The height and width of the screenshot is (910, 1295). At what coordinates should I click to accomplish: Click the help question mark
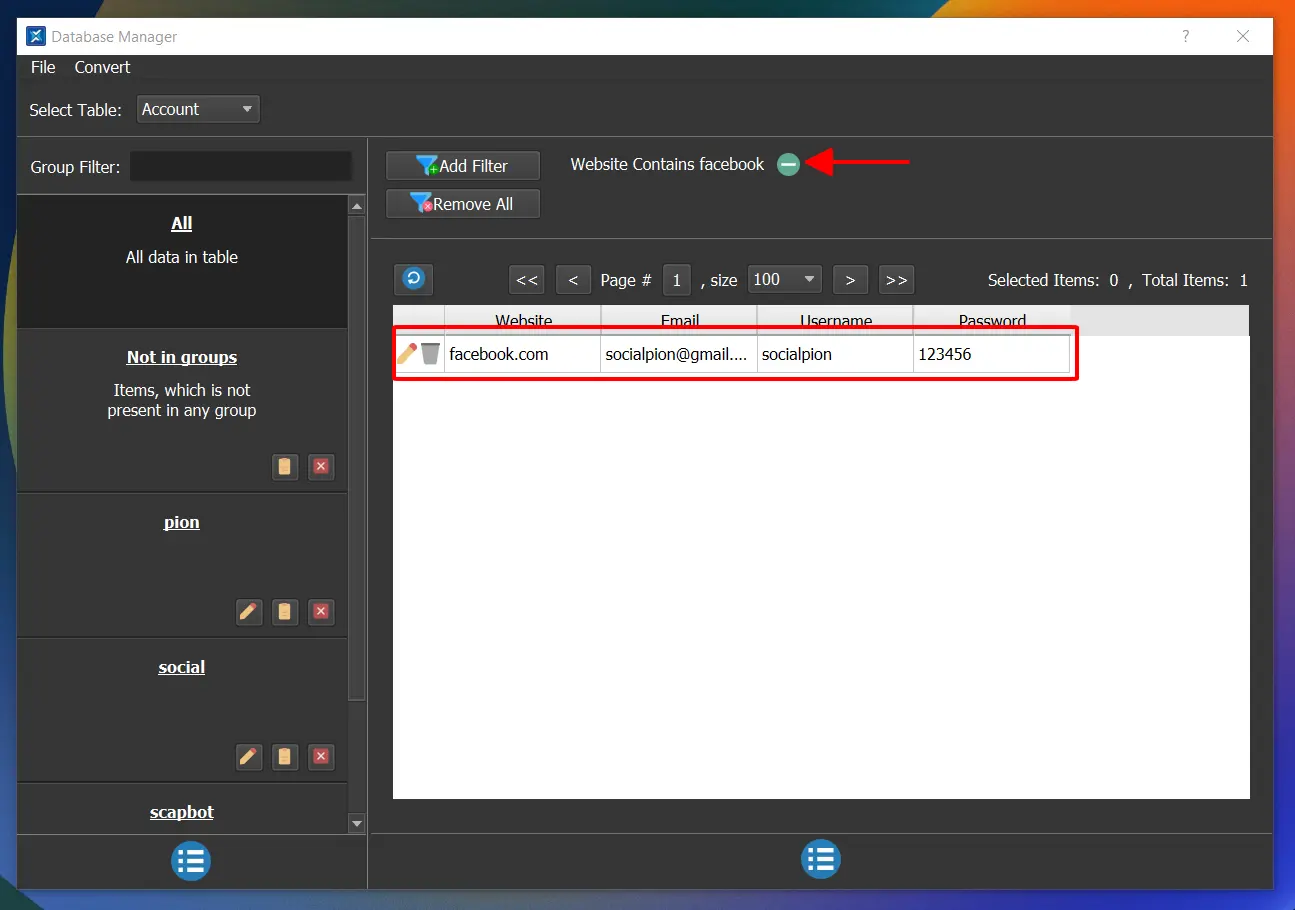(x=1186, y=36)
